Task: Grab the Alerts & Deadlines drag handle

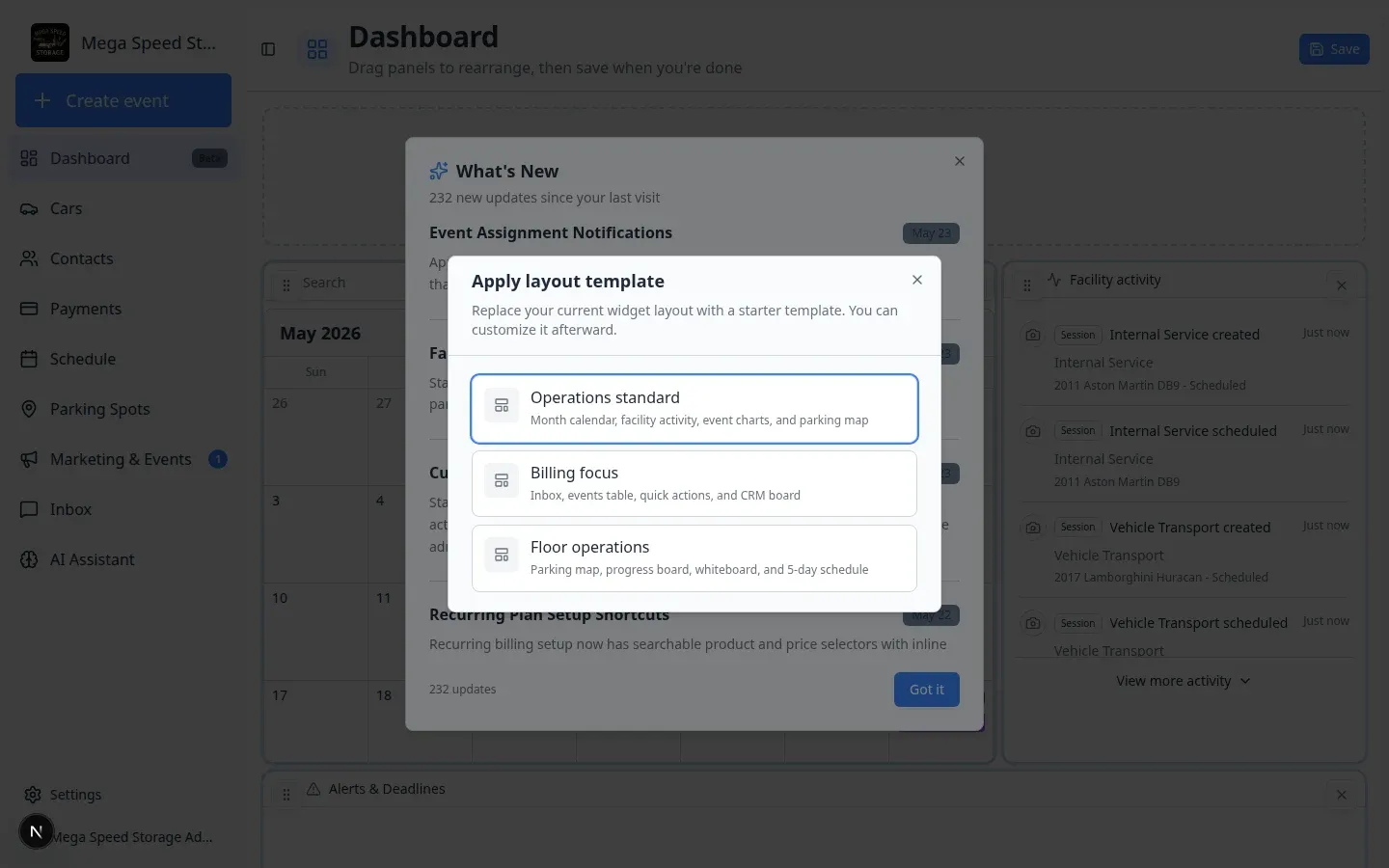Action: [x=286, y=795]
